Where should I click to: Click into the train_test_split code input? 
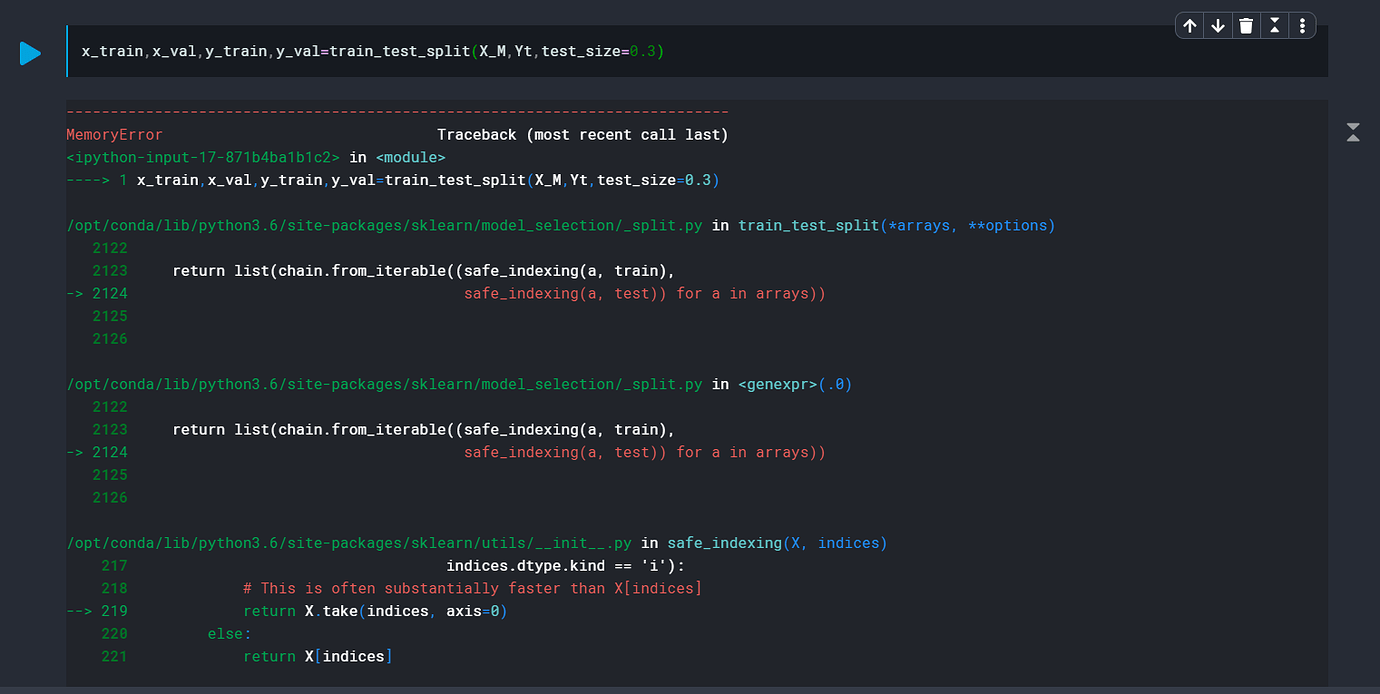click(697, 51)
